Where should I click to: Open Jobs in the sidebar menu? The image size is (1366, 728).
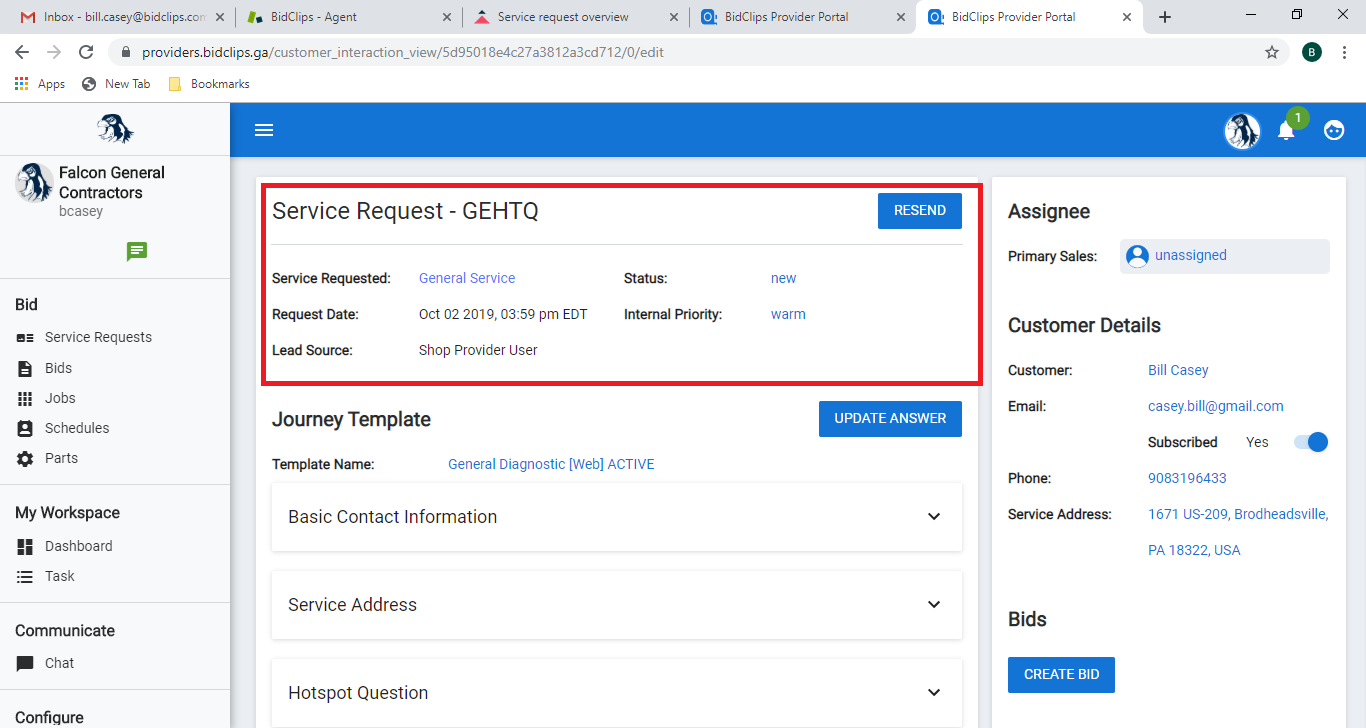pyautogui.click(x=60, y=399)
